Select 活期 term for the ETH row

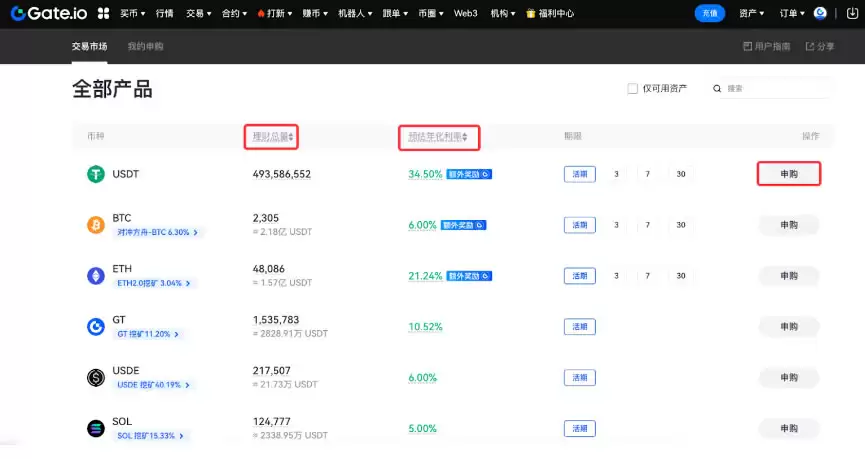click(x=579, y=276)
